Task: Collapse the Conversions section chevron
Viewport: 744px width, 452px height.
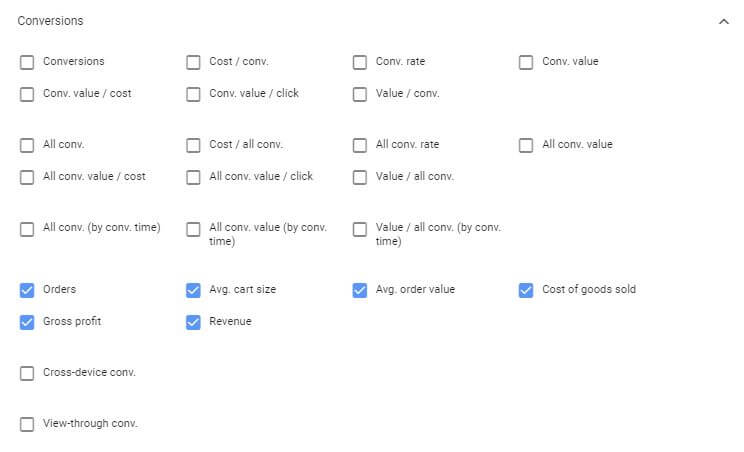Action: pyautogui.click(x=724, y=21)
